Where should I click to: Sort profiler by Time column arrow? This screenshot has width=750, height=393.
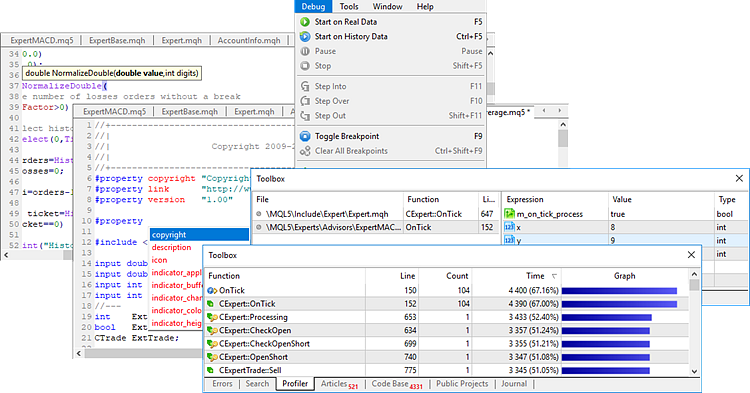click(554, 276)
